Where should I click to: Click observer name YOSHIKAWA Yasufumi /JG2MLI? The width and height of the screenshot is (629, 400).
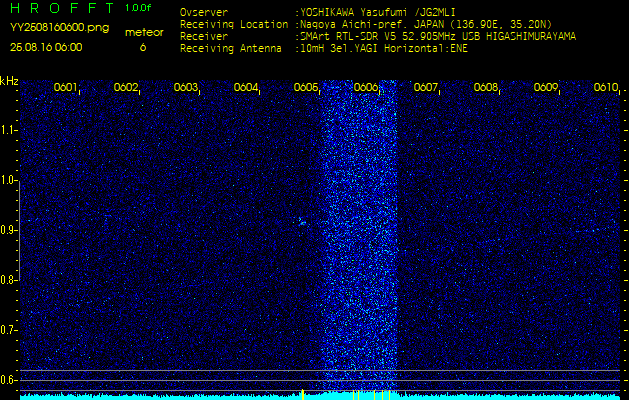tap(378, 12)
